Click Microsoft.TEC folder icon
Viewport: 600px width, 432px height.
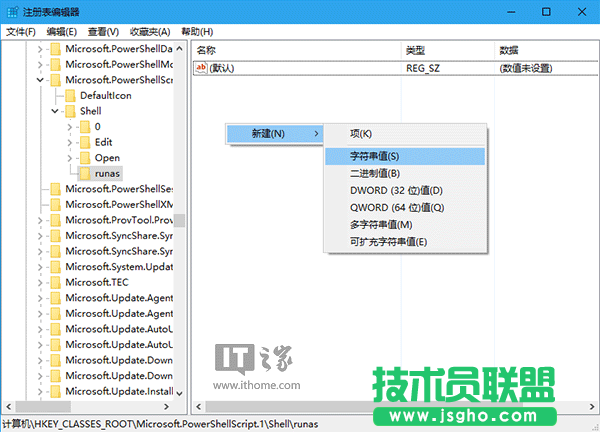pos(56,282)
